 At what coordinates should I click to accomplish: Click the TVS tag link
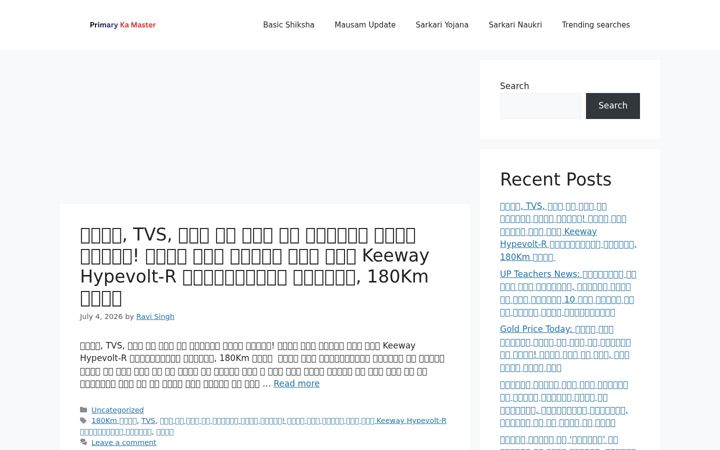[x=148, y=421]
